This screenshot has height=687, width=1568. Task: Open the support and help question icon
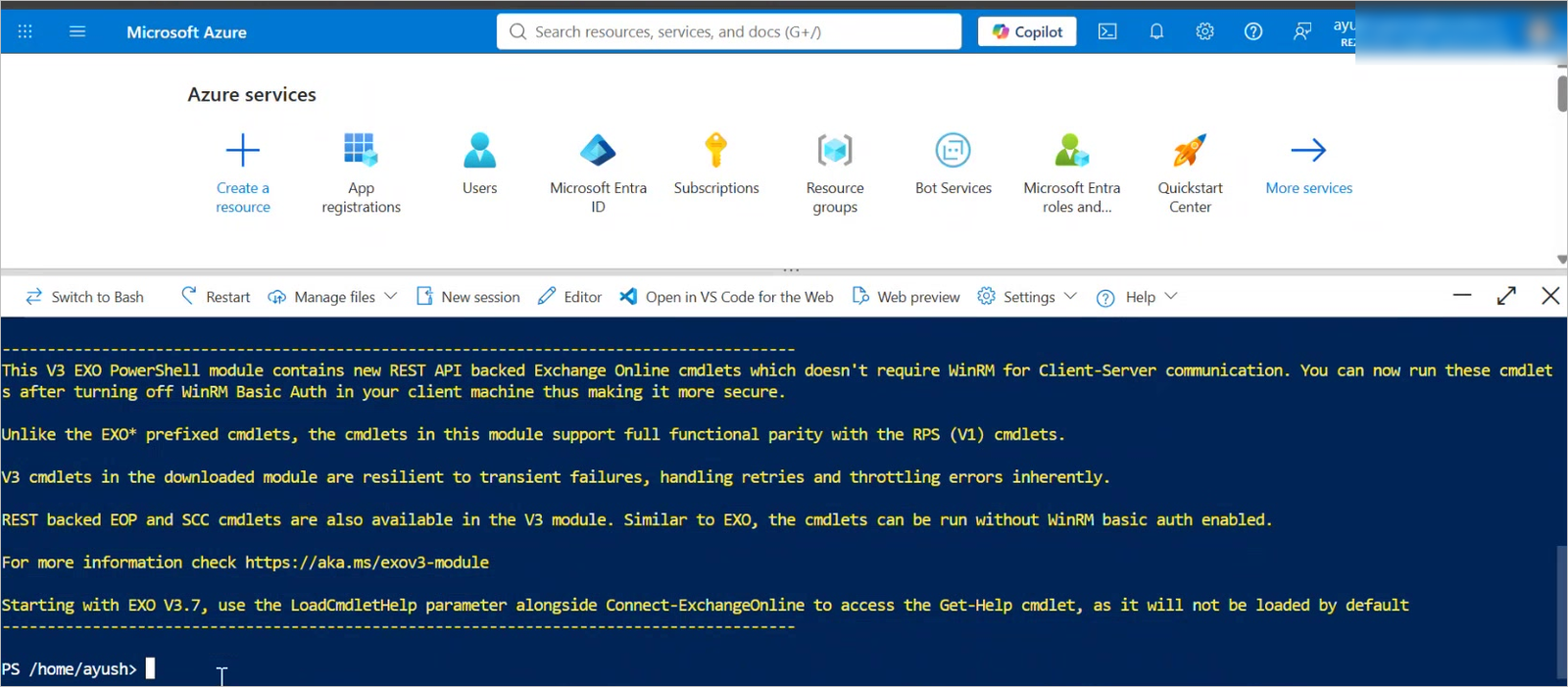1253,31
